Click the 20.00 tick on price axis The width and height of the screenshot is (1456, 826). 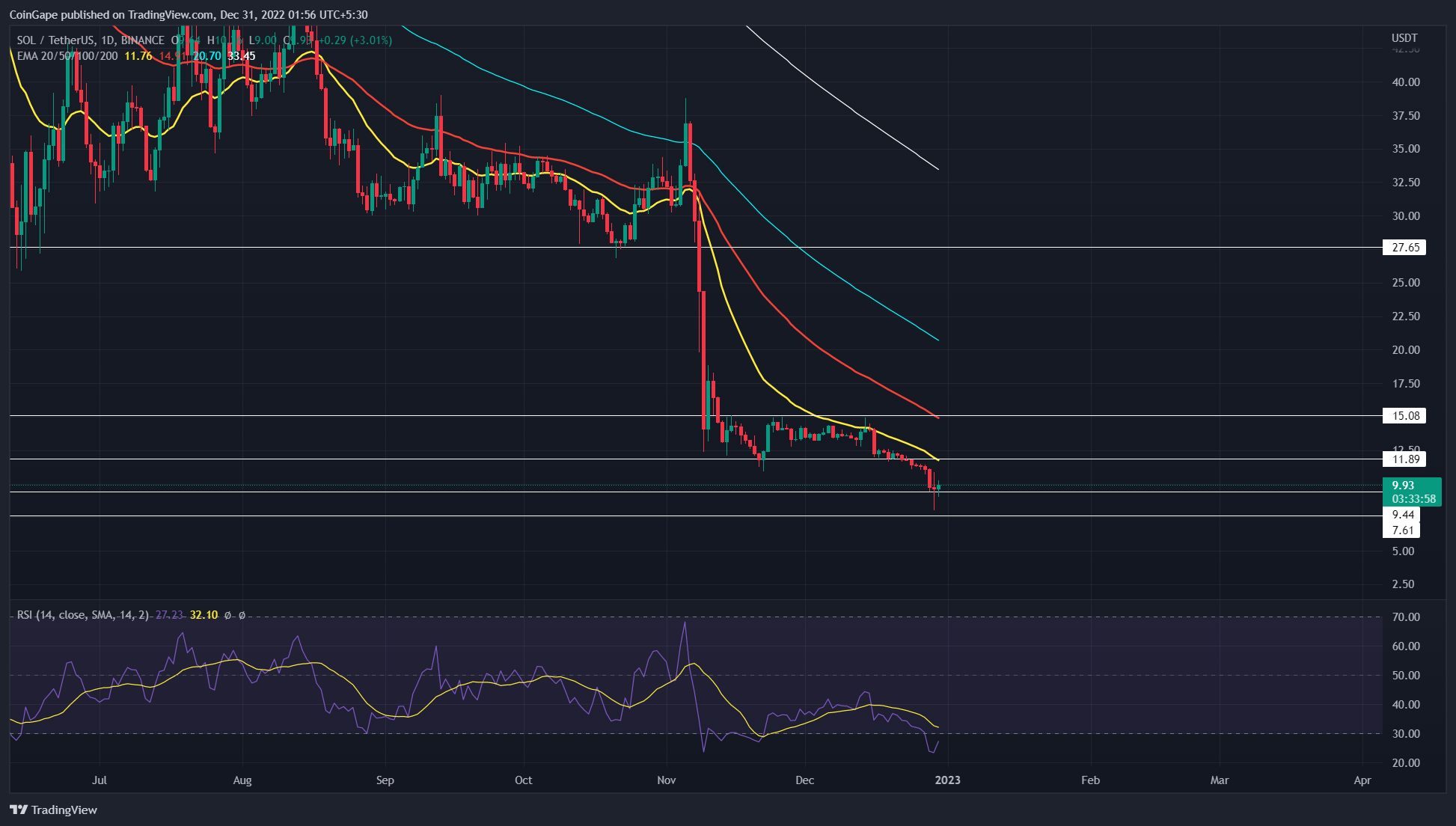point(1406,350)
